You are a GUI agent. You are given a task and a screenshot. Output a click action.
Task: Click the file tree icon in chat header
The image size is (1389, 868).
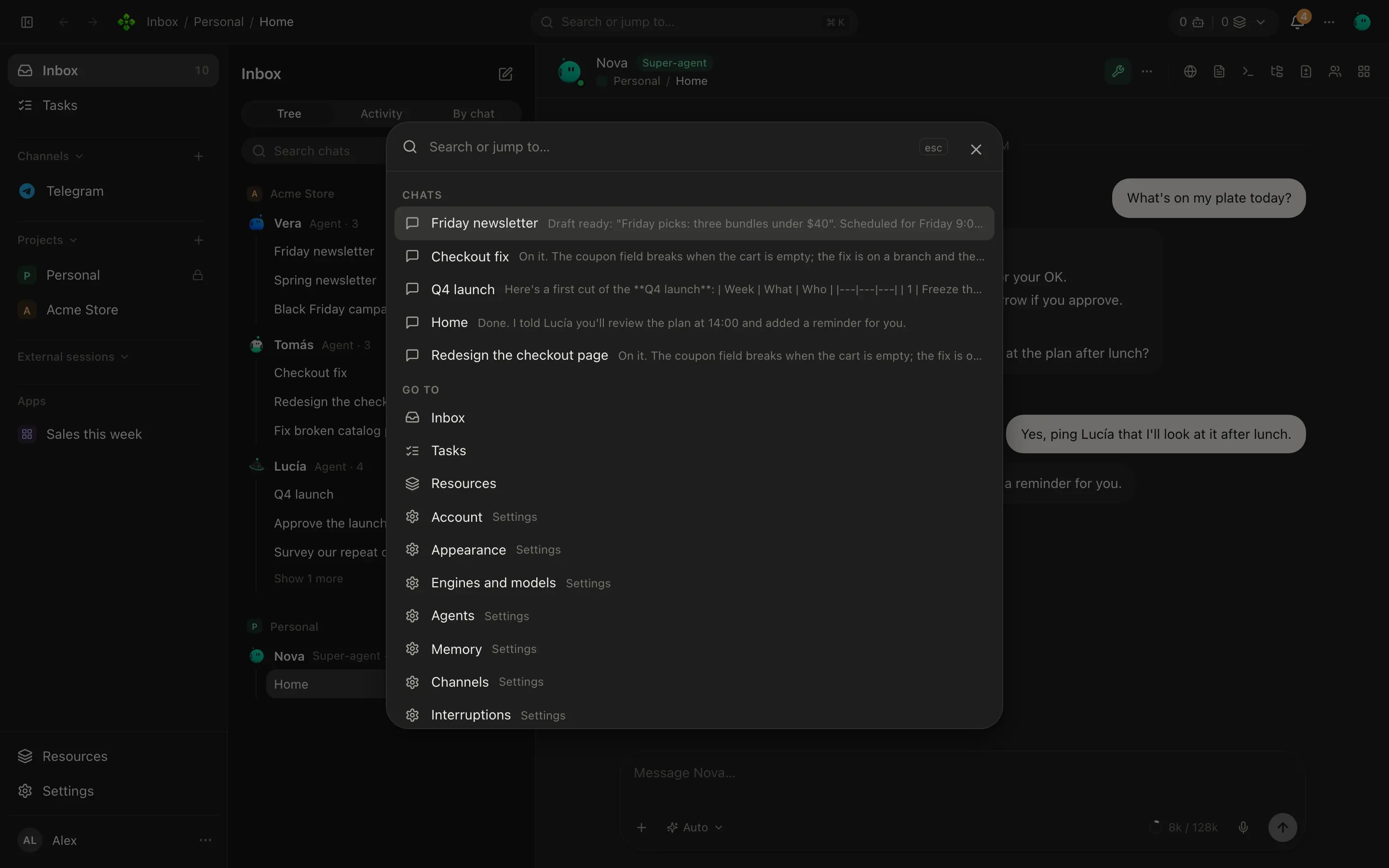[x=1277, y=71]
